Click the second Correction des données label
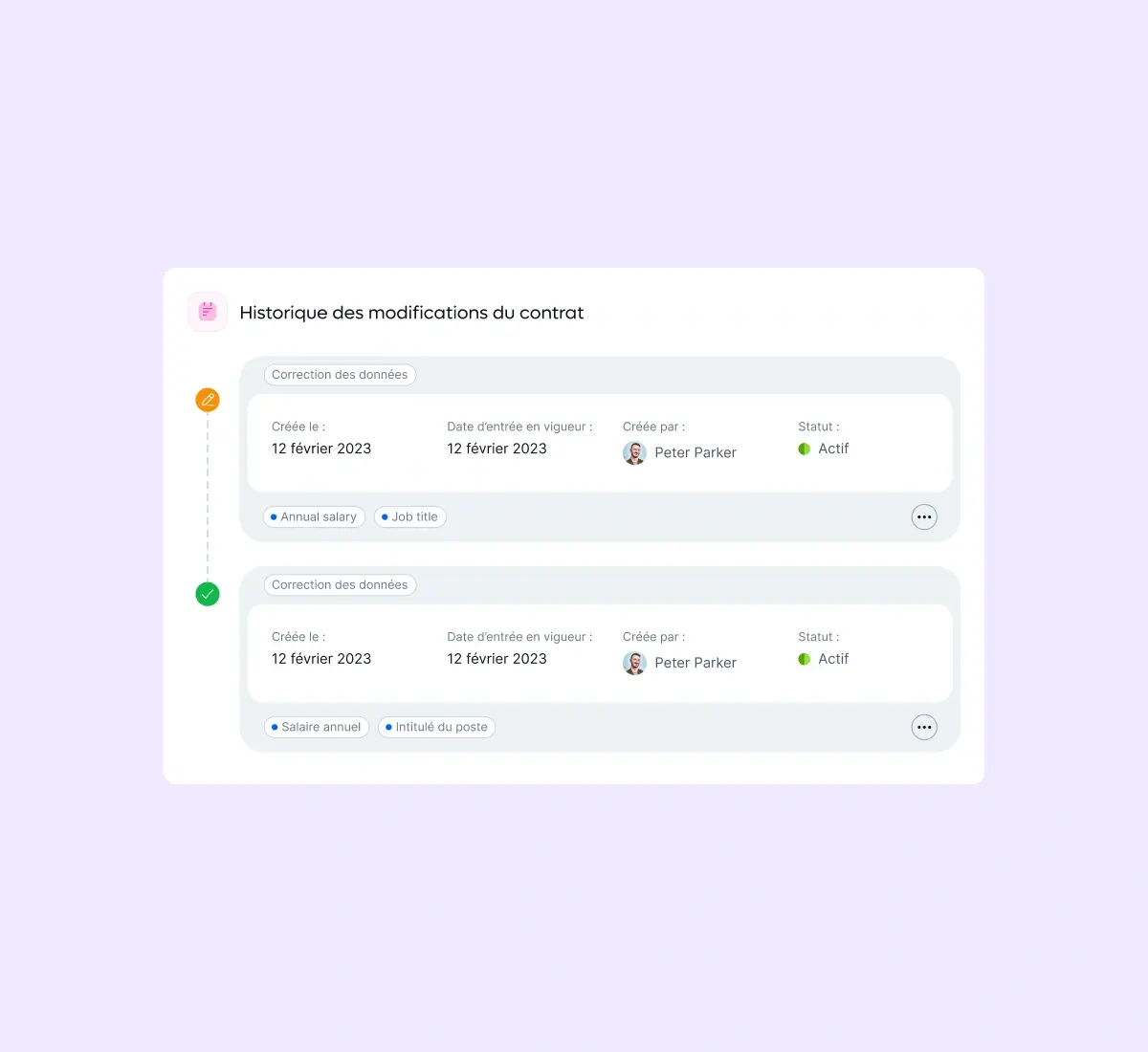 [x=340, y=585]
